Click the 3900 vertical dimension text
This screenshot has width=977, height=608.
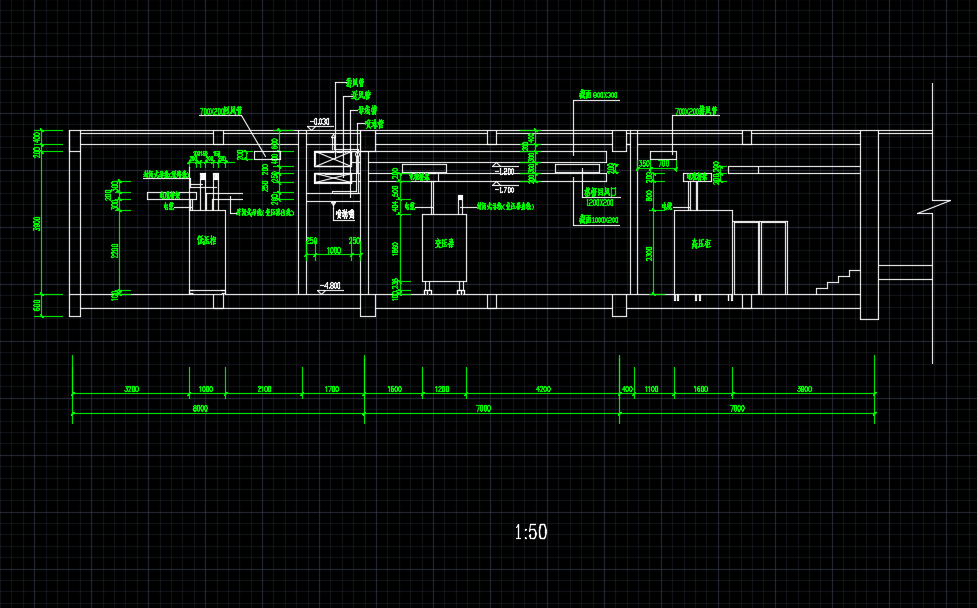(38, 224)
